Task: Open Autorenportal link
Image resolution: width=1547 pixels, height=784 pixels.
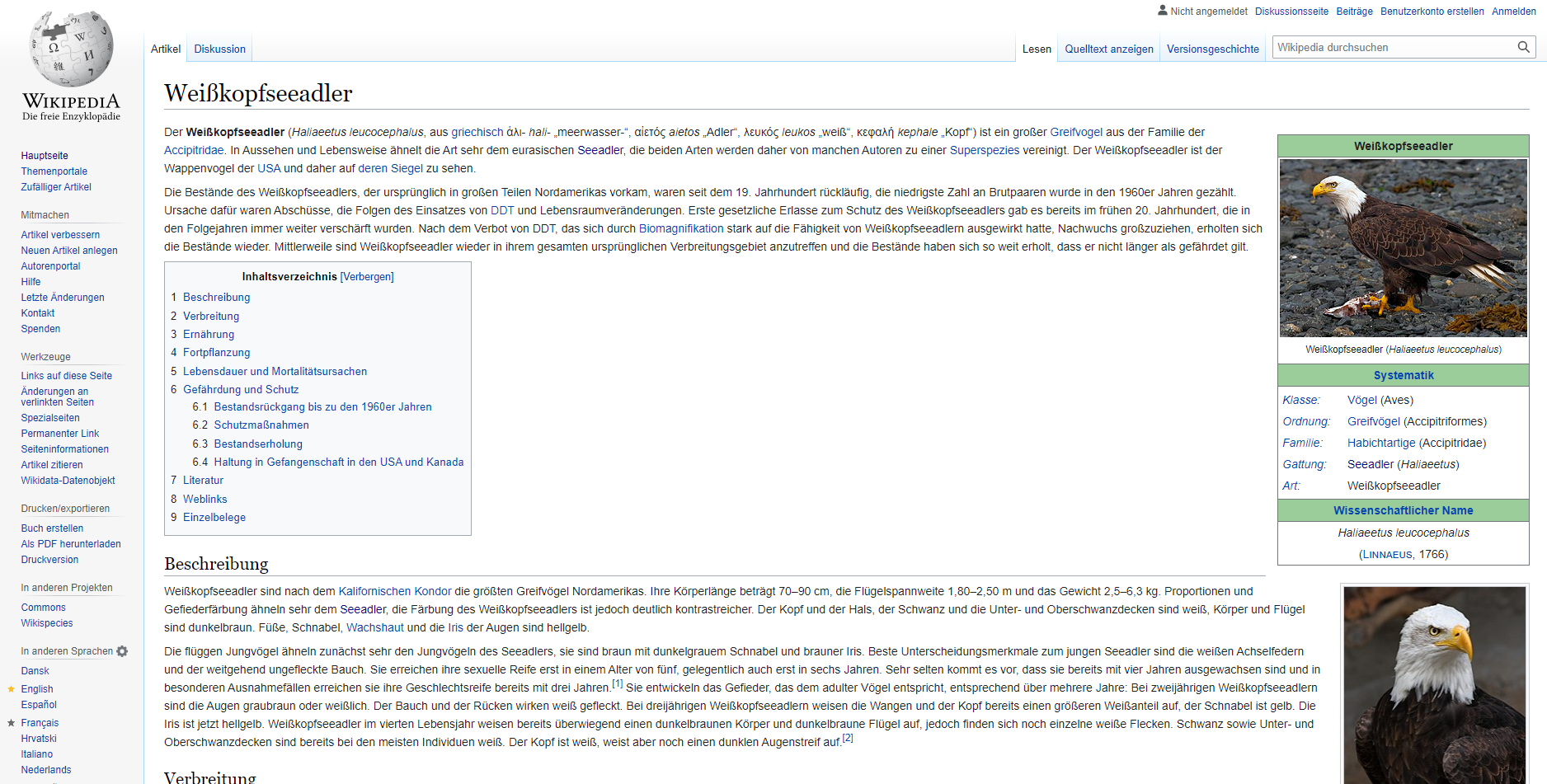Action: (x=50, y=266)
